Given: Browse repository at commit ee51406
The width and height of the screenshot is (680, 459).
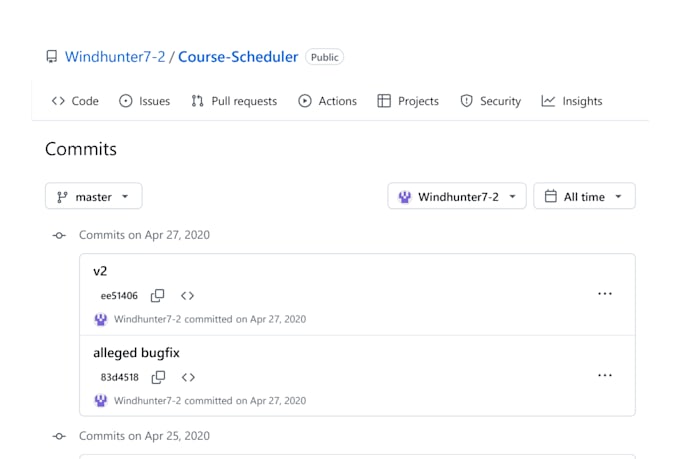Looking at the screenshot, I should click(x=187, y=296).
